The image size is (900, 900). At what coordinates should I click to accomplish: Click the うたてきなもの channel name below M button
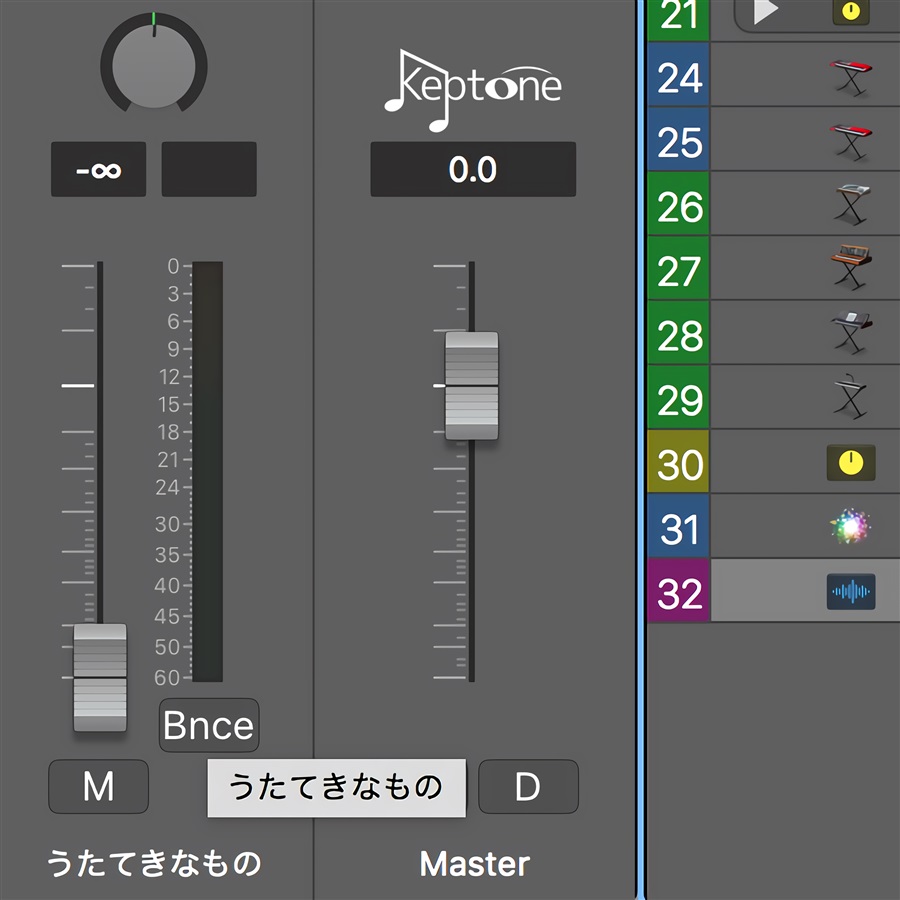(x=154, y=863)
